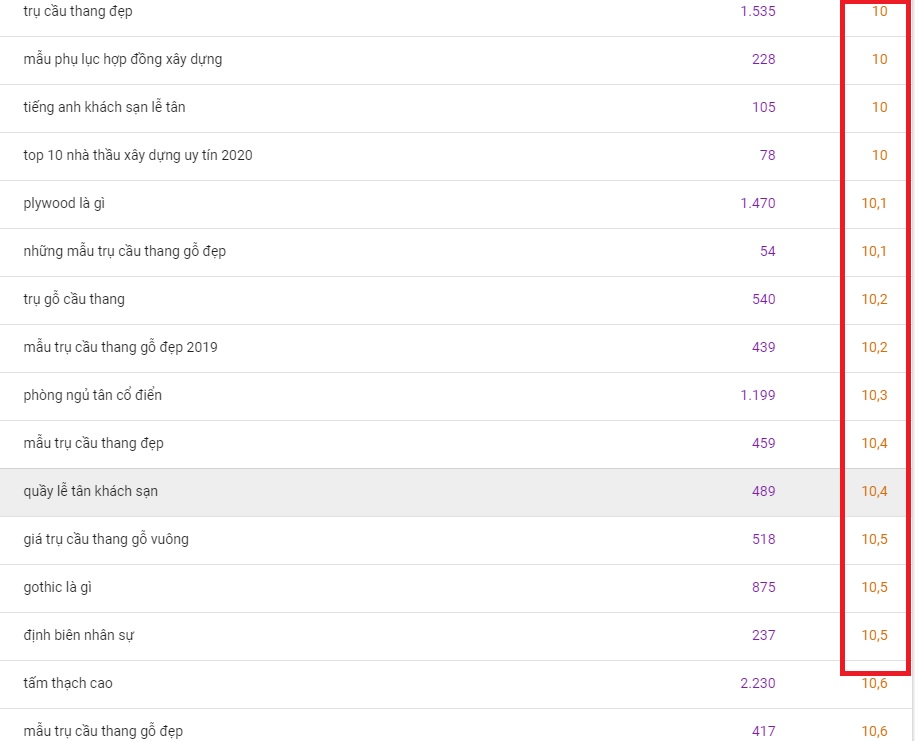The height and width of the screenshot is (741, 915).
Task: Click the impressions value 2.230
Action: 757,683
